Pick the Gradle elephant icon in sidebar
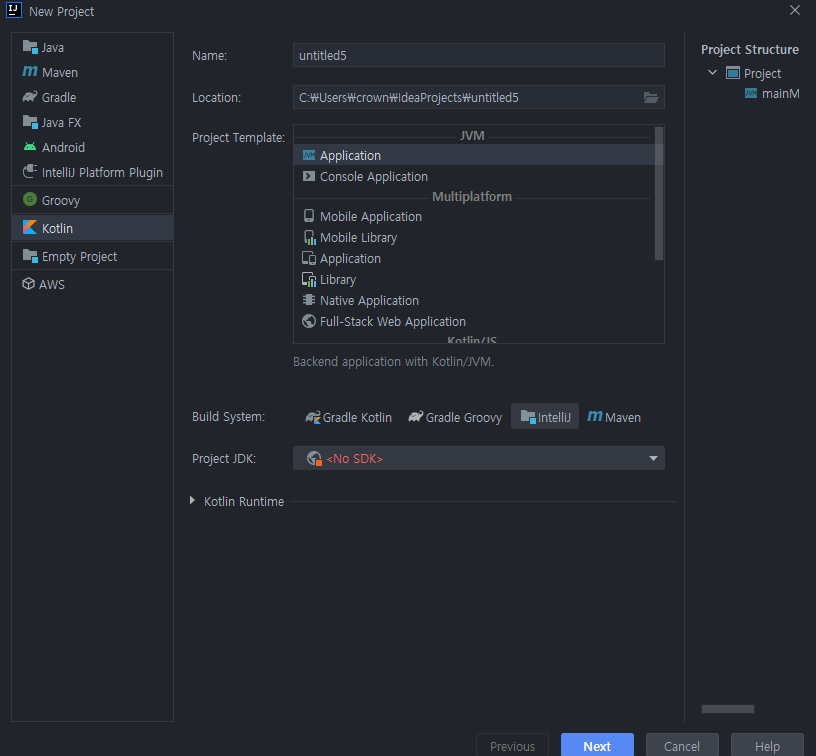Image resolution: width=816 pixels, height=756 pixels. tap(30, 97)
